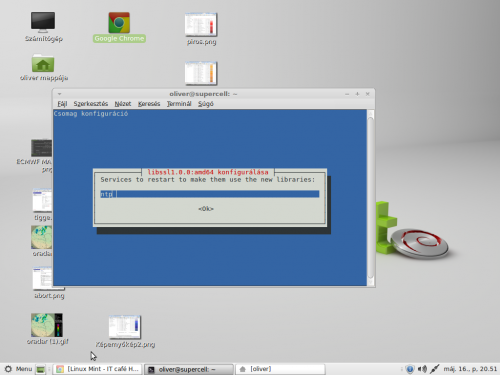Click the show desktop panel icon
Screen dimensions: 500x375
(x=41, y=369)
